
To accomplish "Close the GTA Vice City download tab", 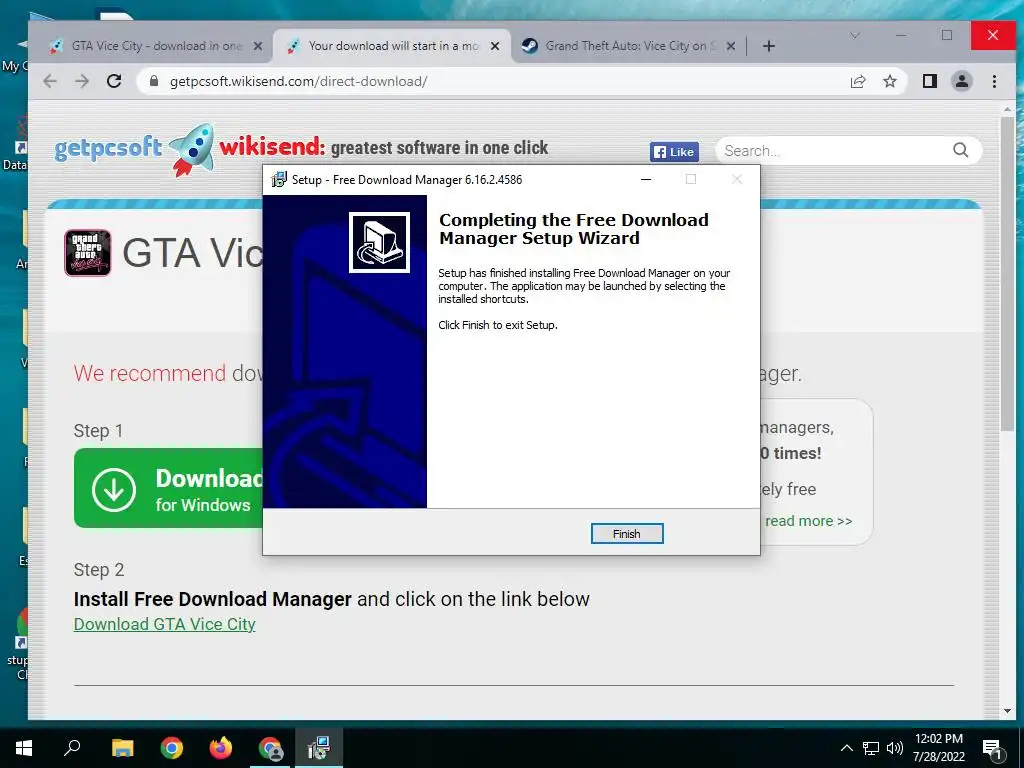I will click(258, 46).
